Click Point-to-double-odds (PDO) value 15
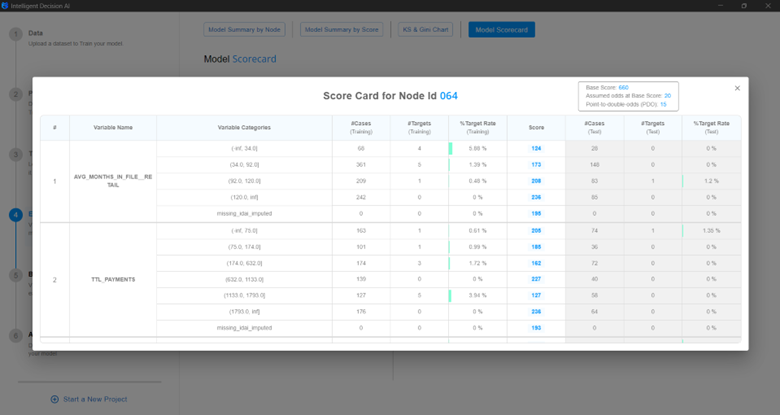 click(663, 104)
